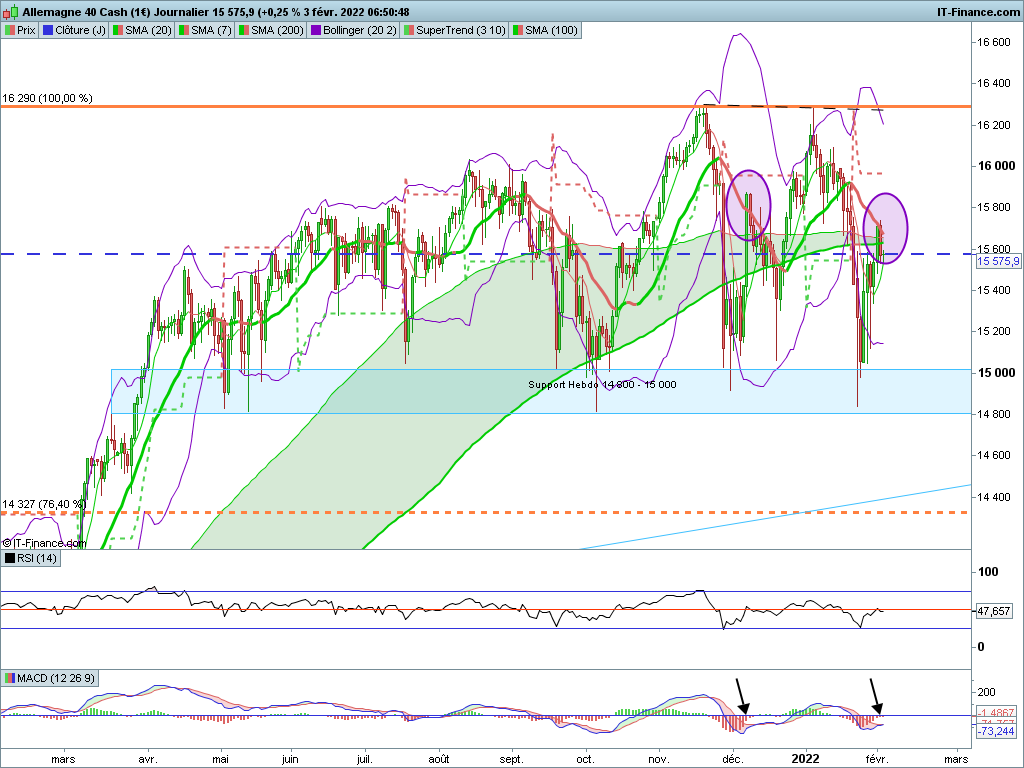Click the '2022' year marker on the time axis

pyautogui.click(x=805, y=759)
